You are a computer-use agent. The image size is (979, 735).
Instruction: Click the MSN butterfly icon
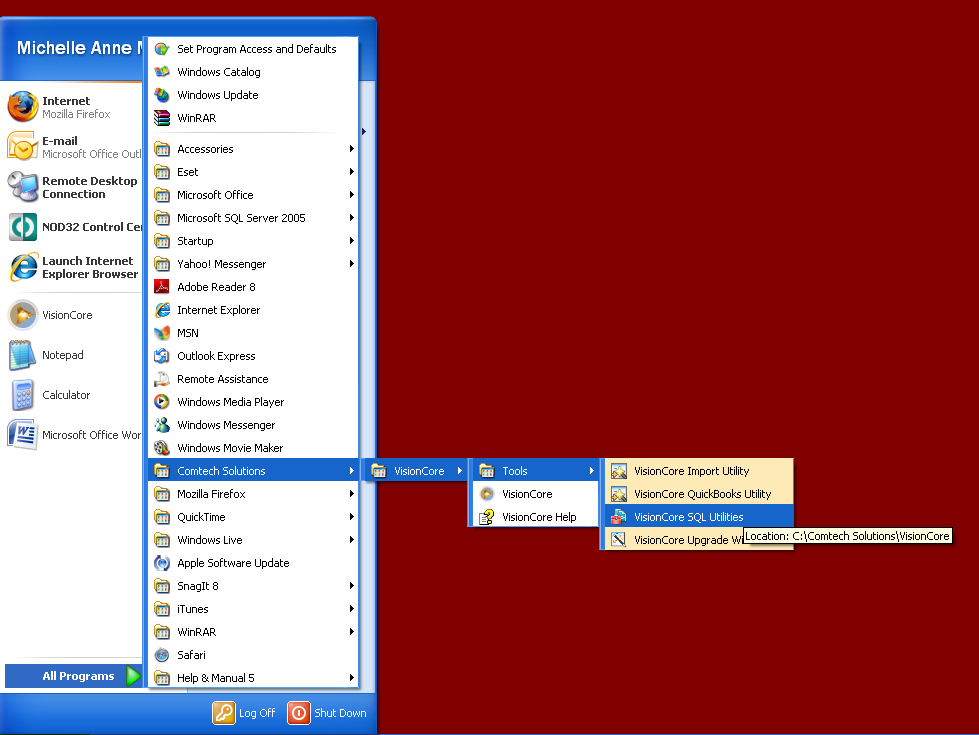[x=162, y=333]
